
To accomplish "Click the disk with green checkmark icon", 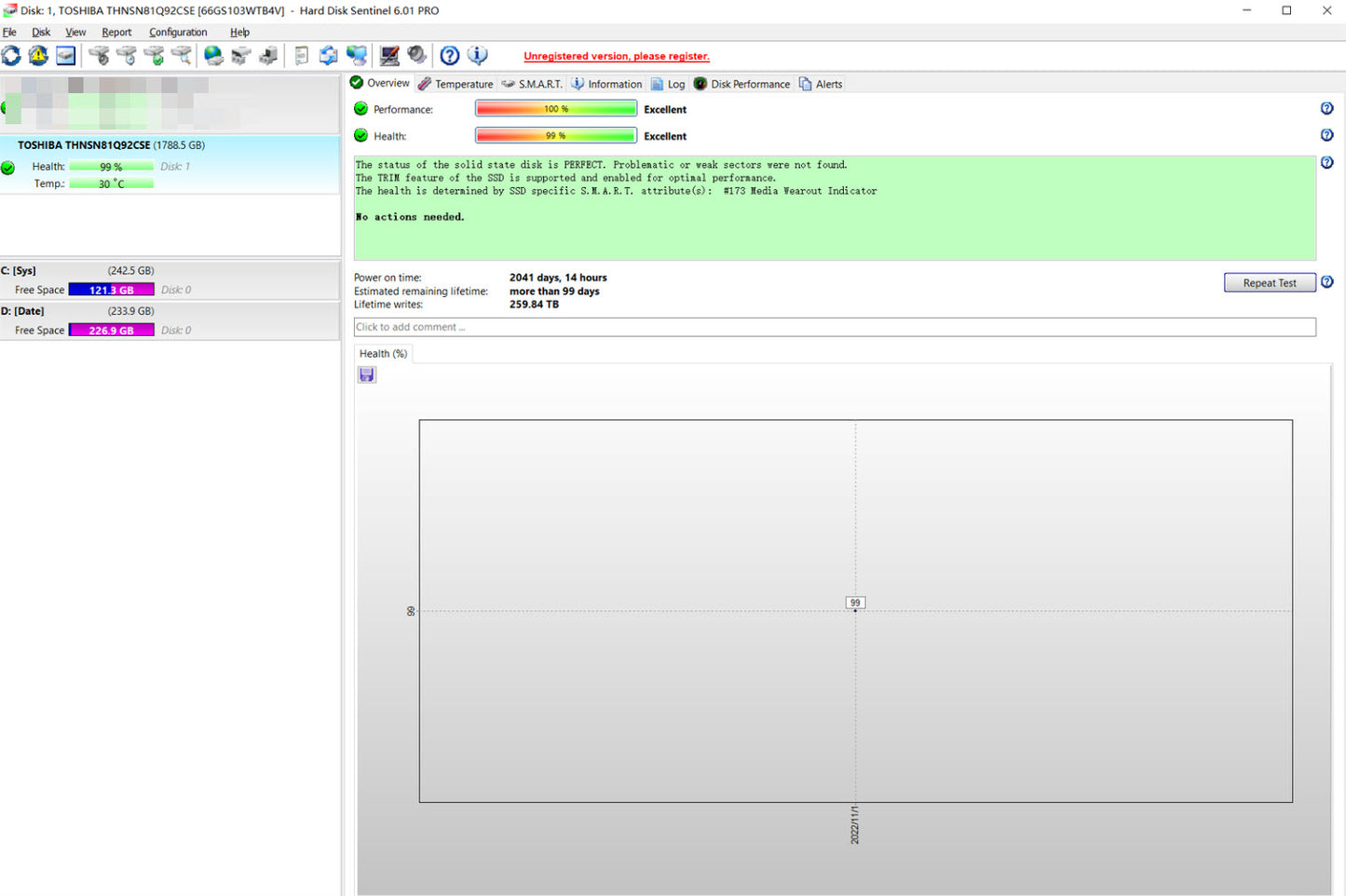I will 155,56.
